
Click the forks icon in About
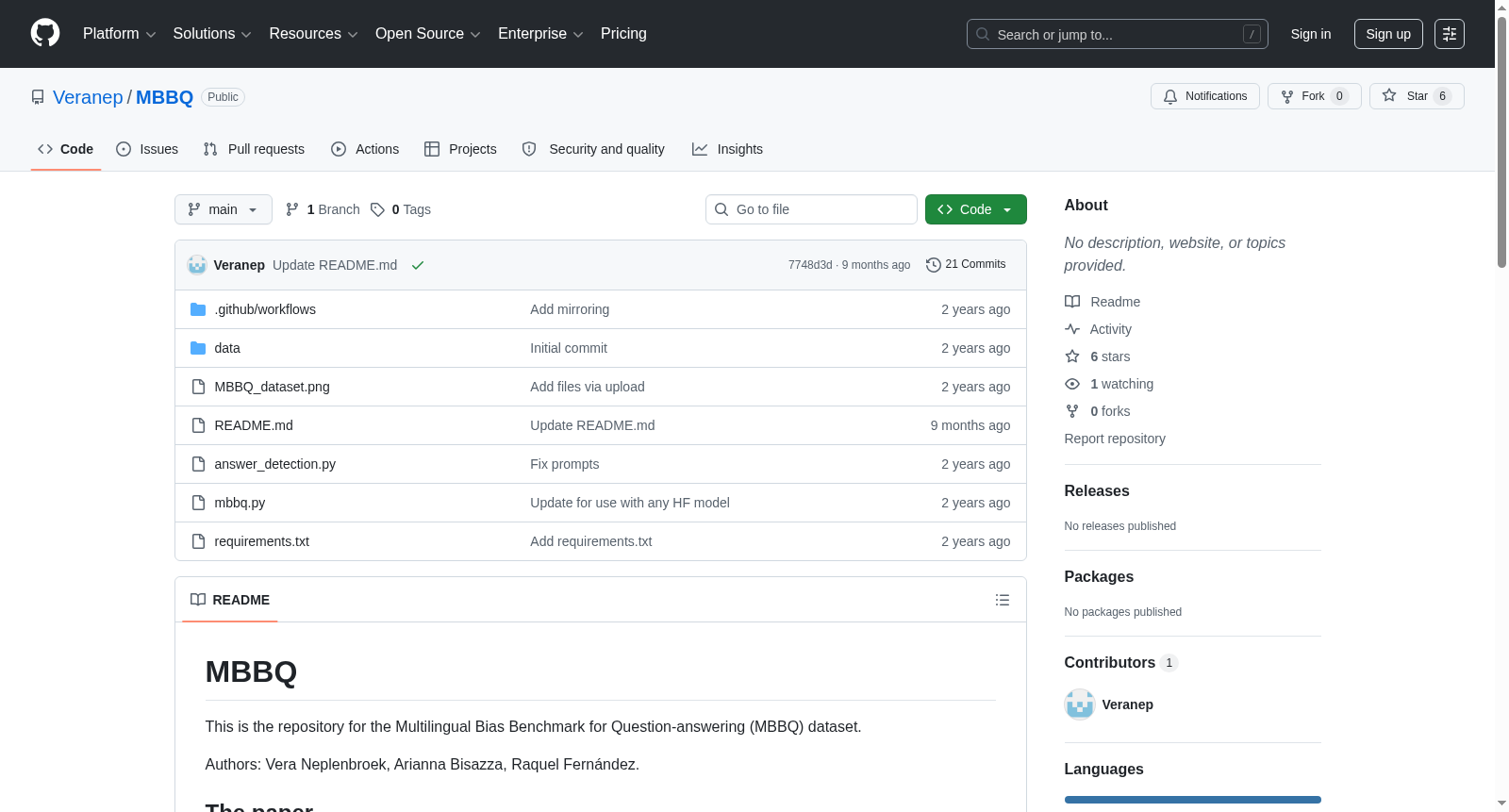click(x=1072, y=411)
